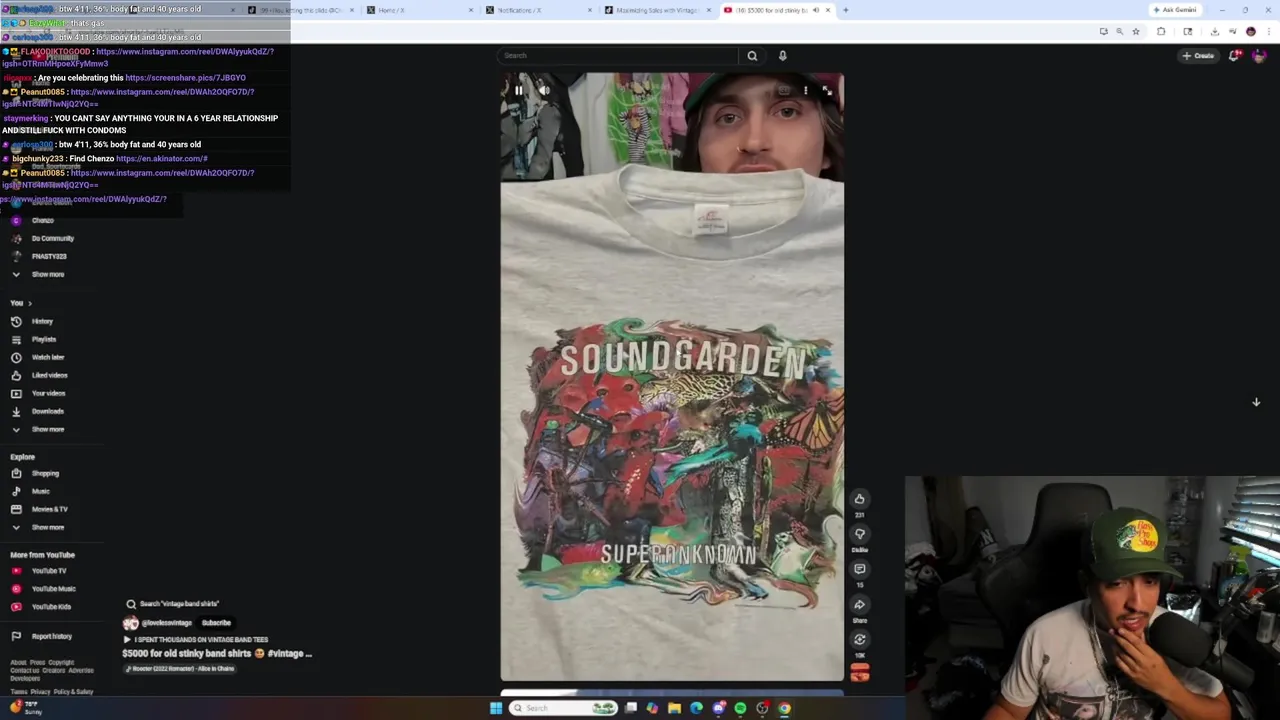
Task: Open Chrome three-dot menu
Action: (1268, 31)
